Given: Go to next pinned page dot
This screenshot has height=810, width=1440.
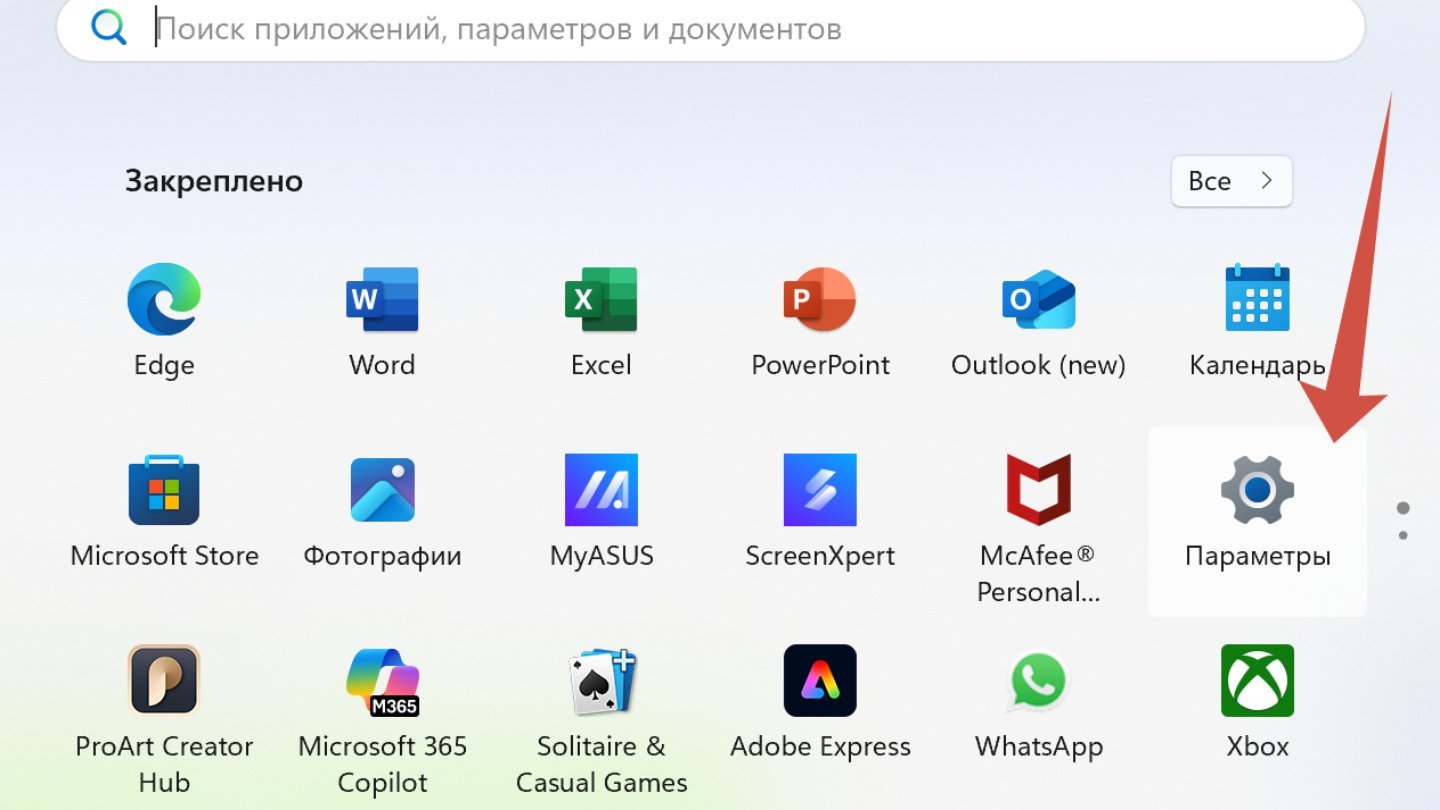Looking at the screenshot, I should tap(1403, 536).
